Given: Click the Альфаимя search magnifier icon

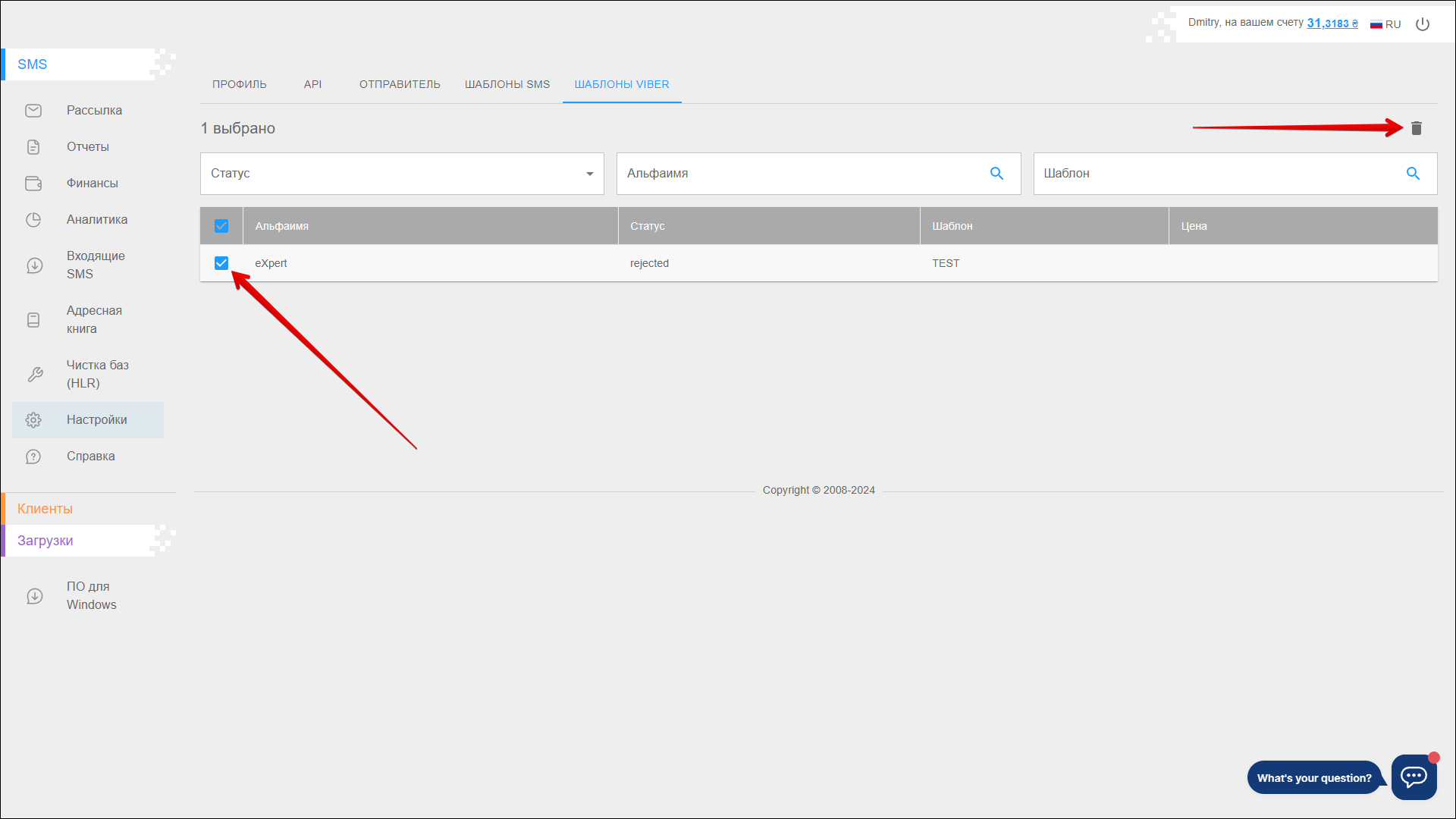Looking at the screenshot, I should click(x=996, y=174).
